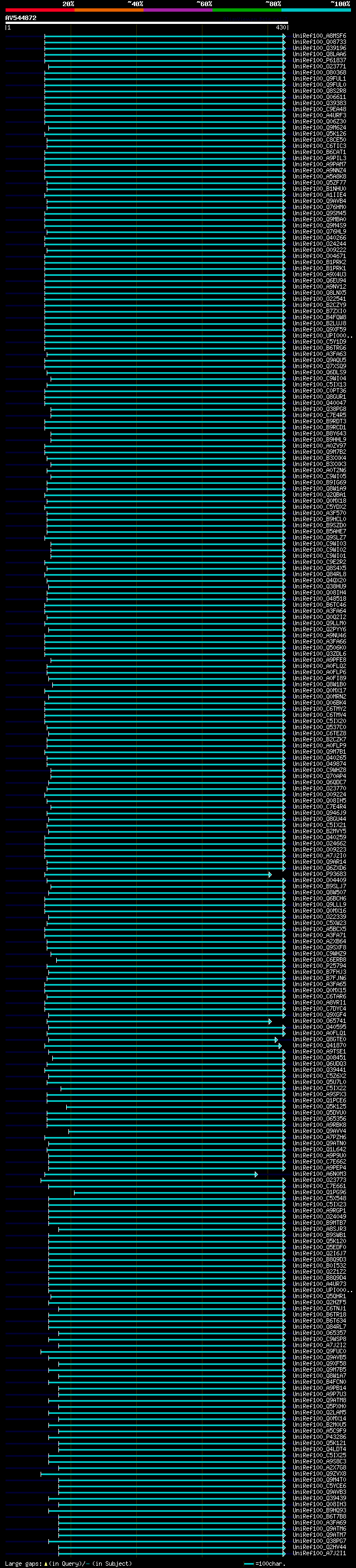The image size is (356, 1568).
Task: Select hit label UniRef100_Q5ZF77
Action: (x=319, y=182)
